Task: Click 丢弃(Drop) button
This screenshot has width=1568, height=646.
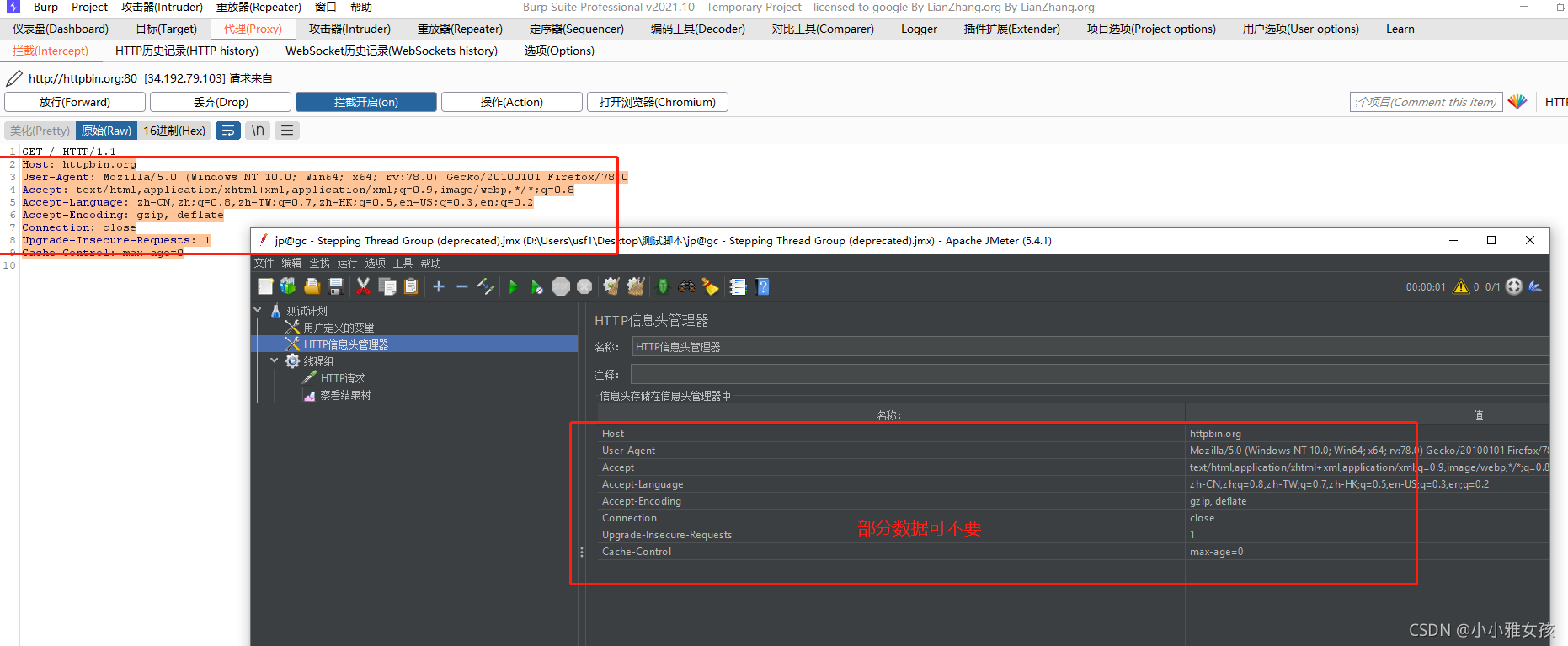Action: point(221,102)
